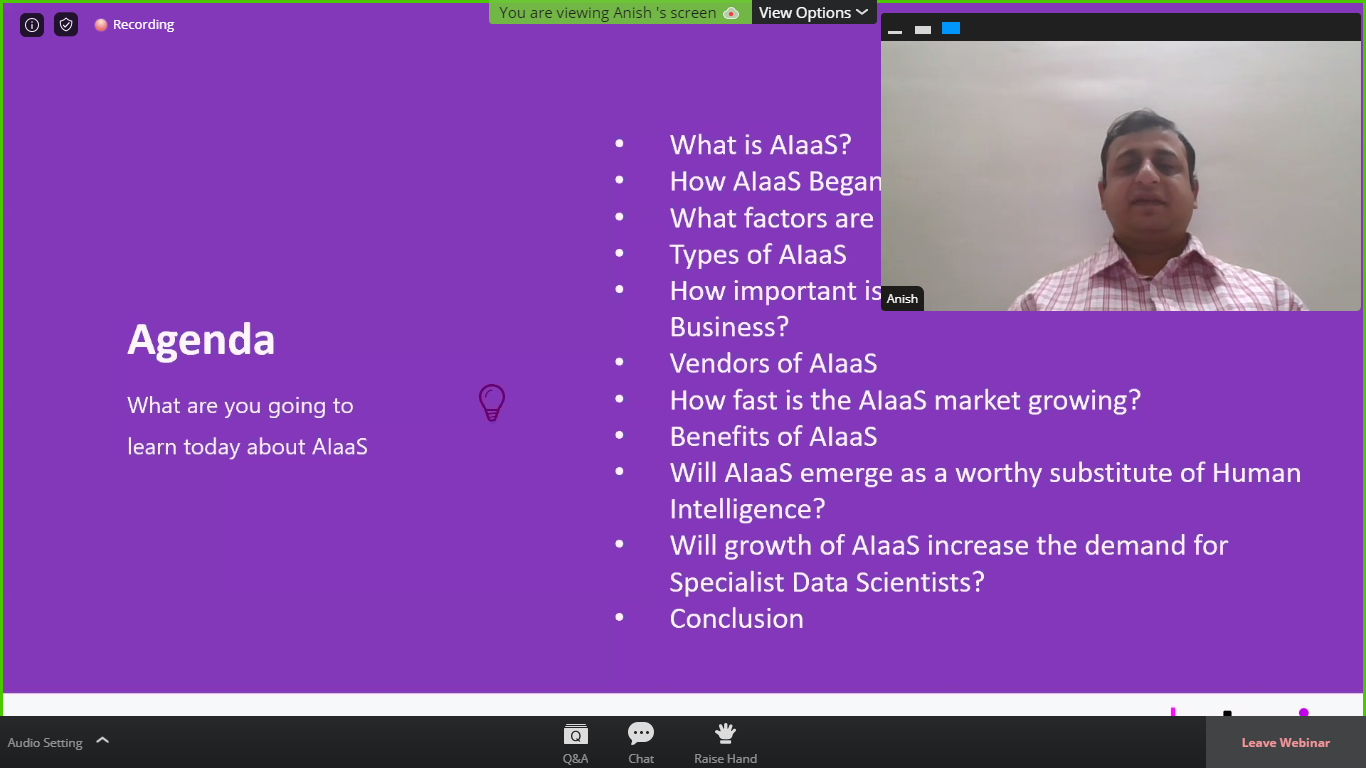Click the Audio Setting label

pos(45,743)
